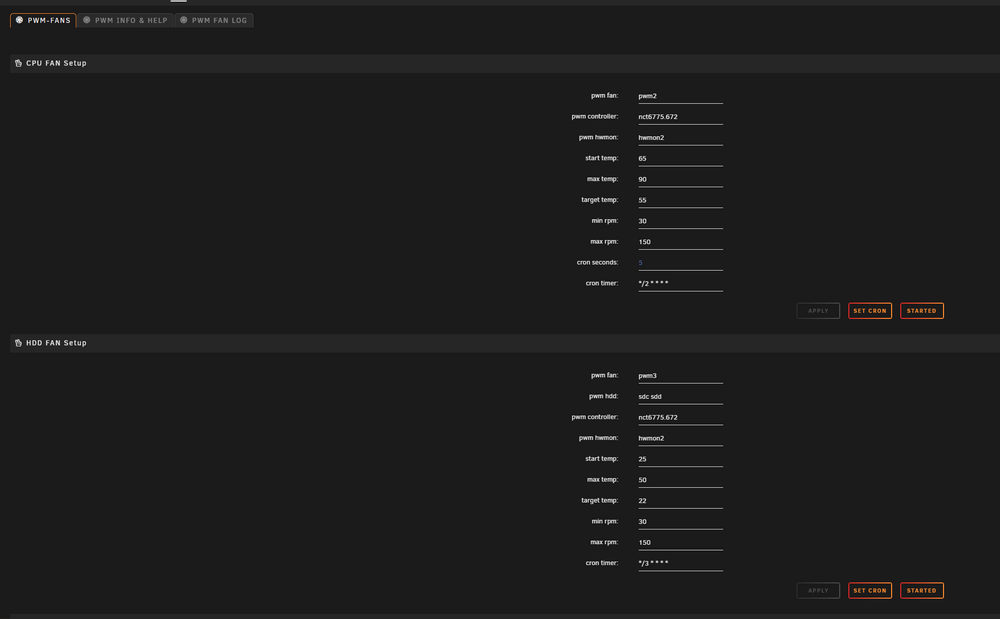The width and height of the screenshot is (1000, 619).
Task: Click HDD cron timer field with */3
Action: (x=680, y=564)
